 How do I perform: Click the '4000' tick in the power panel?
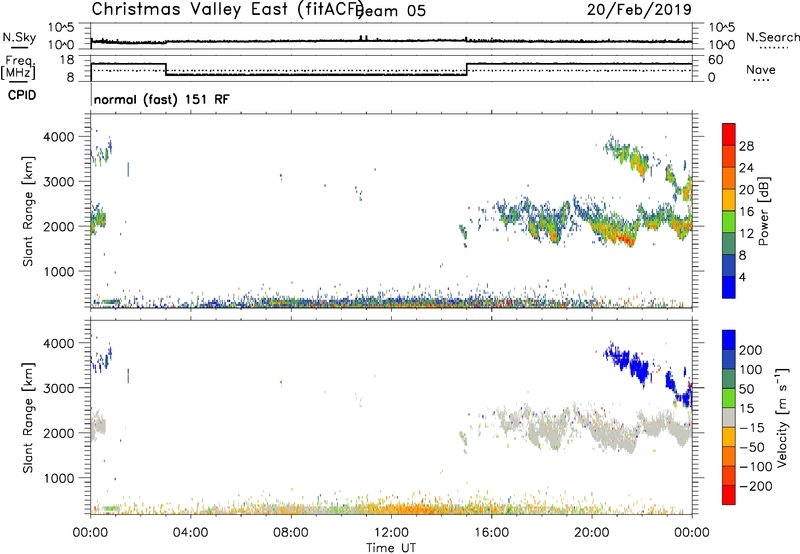(x=59, y=137)
